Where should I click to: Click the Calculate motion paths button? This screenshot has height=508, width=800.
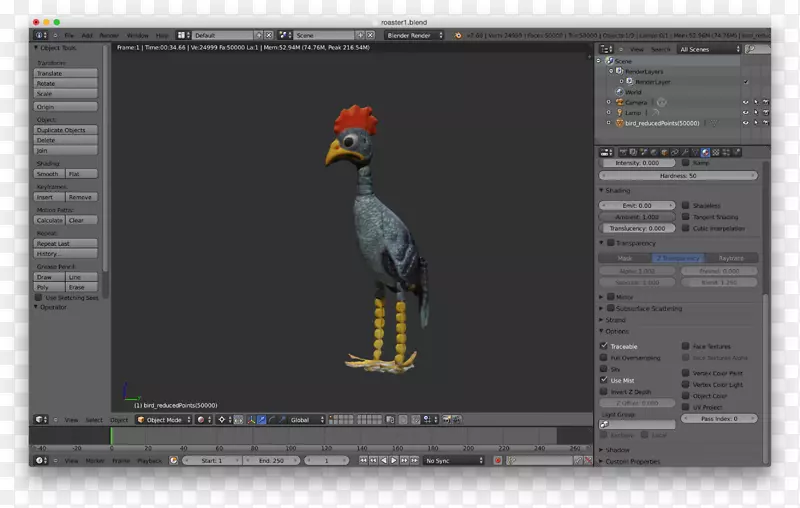[49, 220]
